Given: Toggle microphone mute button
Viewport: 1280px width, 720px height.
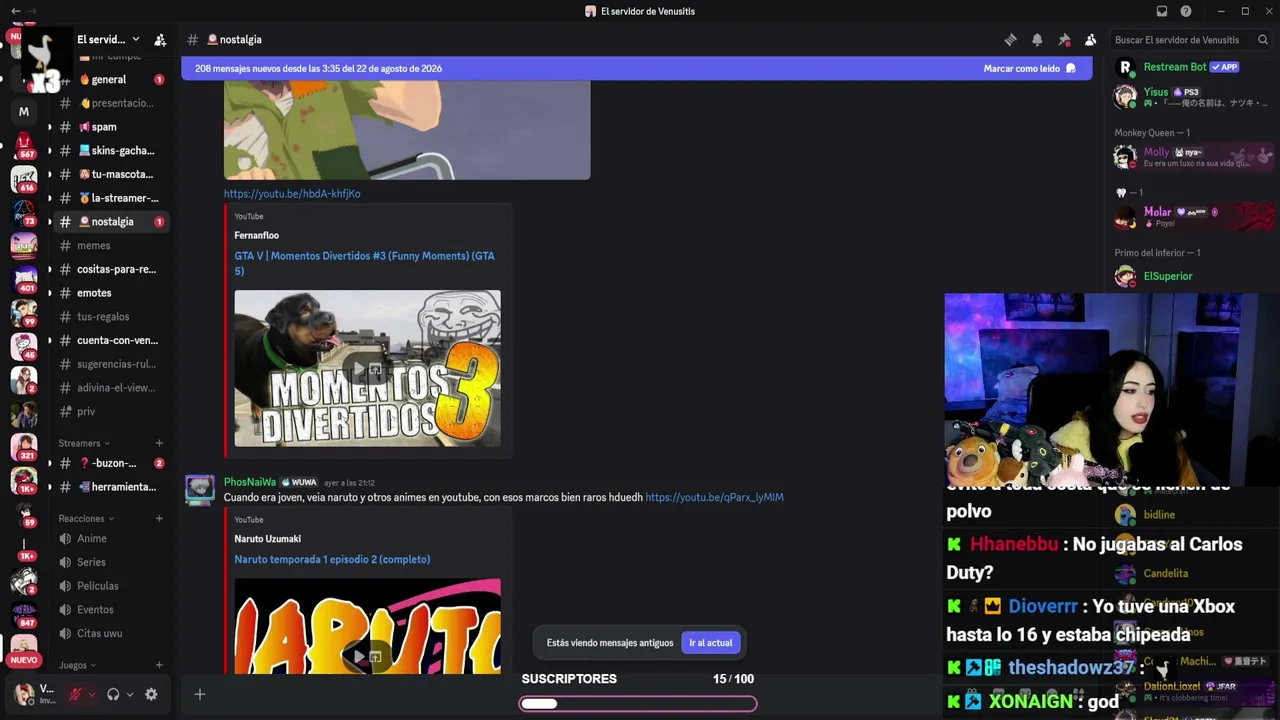Looking at the screenshot, I should pyautogui.click(x=75, y=694).
